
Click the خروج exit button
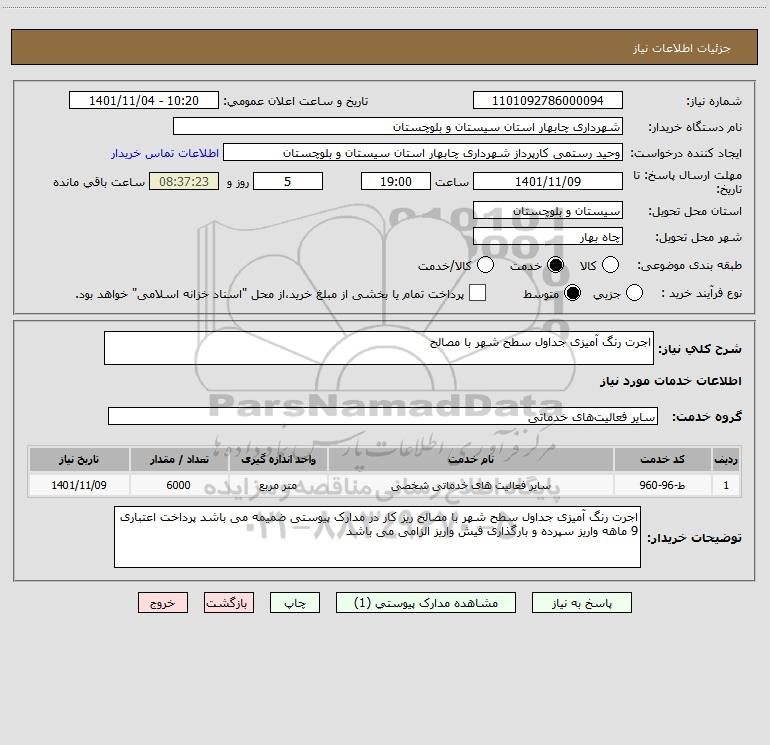(163, 603)
